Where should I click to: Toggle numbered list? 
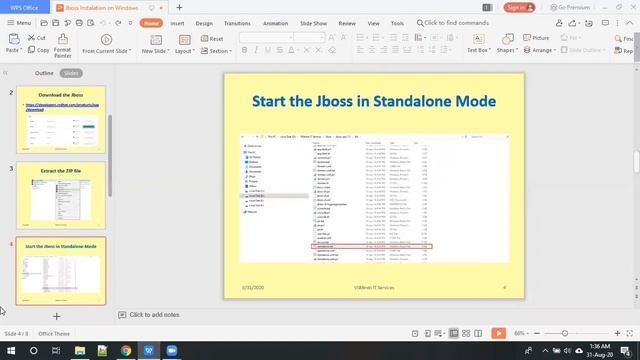pos(376,38)
